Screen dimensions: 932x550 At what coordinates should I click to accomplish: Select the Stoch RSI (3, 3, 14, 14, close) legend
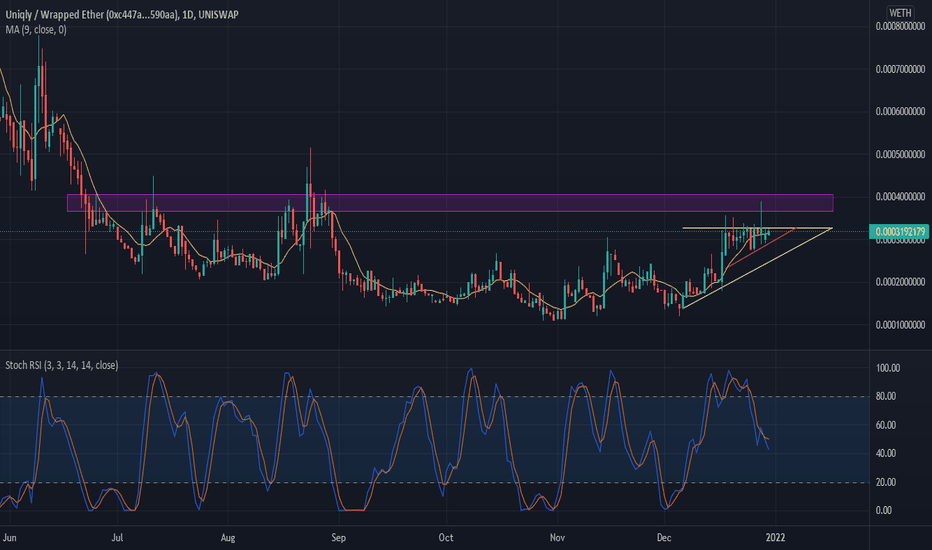pyautogui.click(x=62, y=365)
